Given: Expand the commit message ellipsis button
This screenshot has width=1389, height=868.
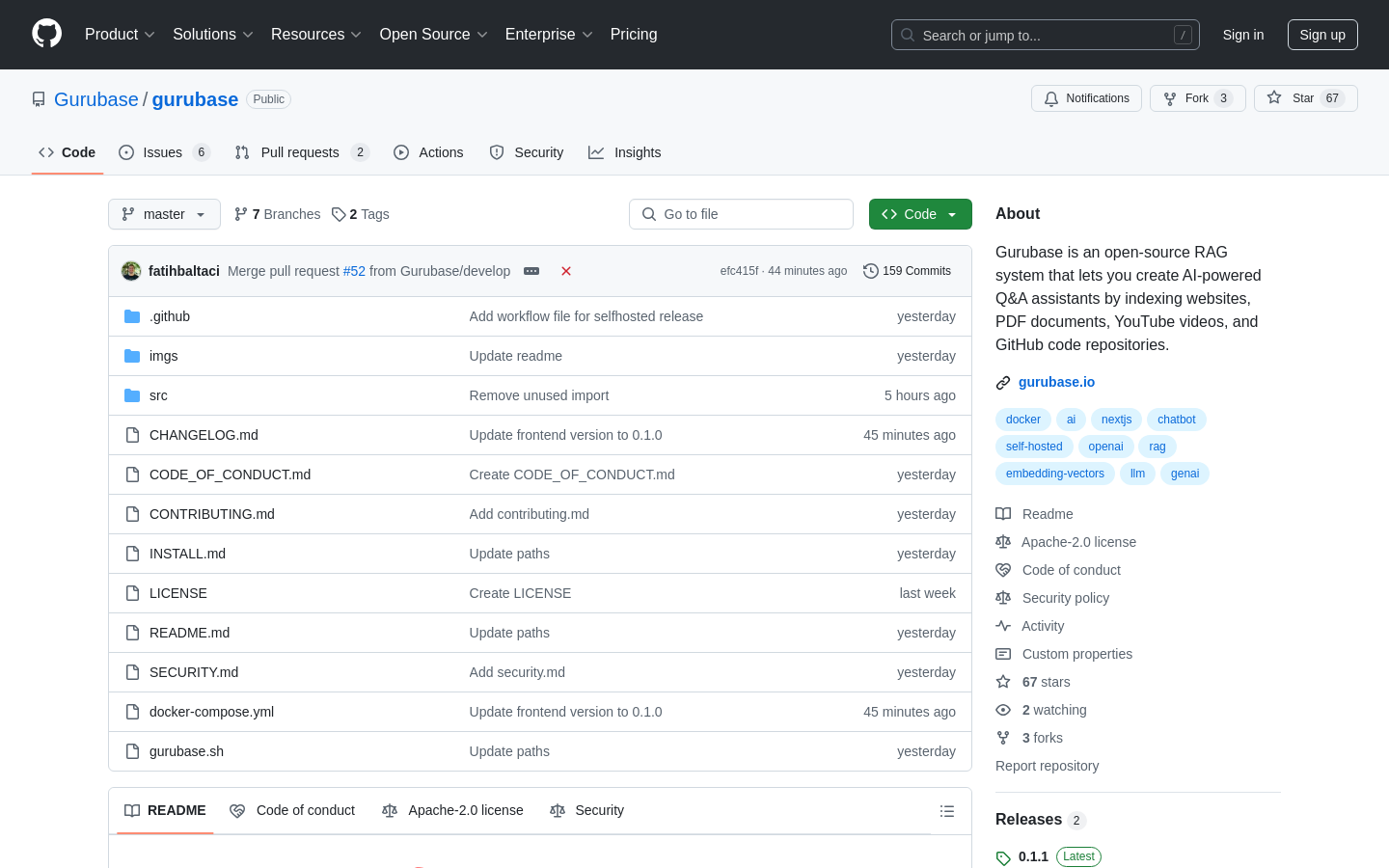Looking at the screenshot, I should [x=531, y=271].
